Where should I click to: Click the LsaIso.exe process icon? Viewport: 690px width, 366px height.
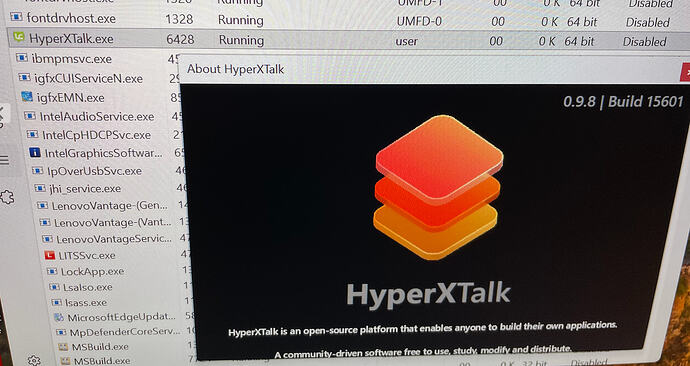54,287
